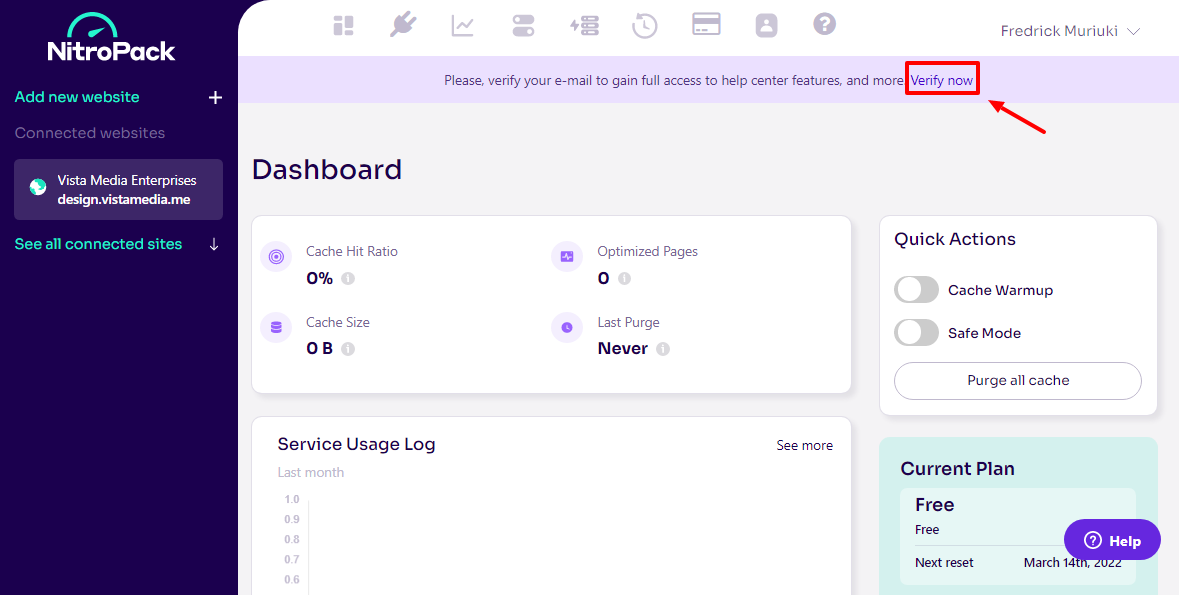Expand the Fredrick Muriuki account dropdown
This screenshot has height=595, width=1179.
point(1070,31)
